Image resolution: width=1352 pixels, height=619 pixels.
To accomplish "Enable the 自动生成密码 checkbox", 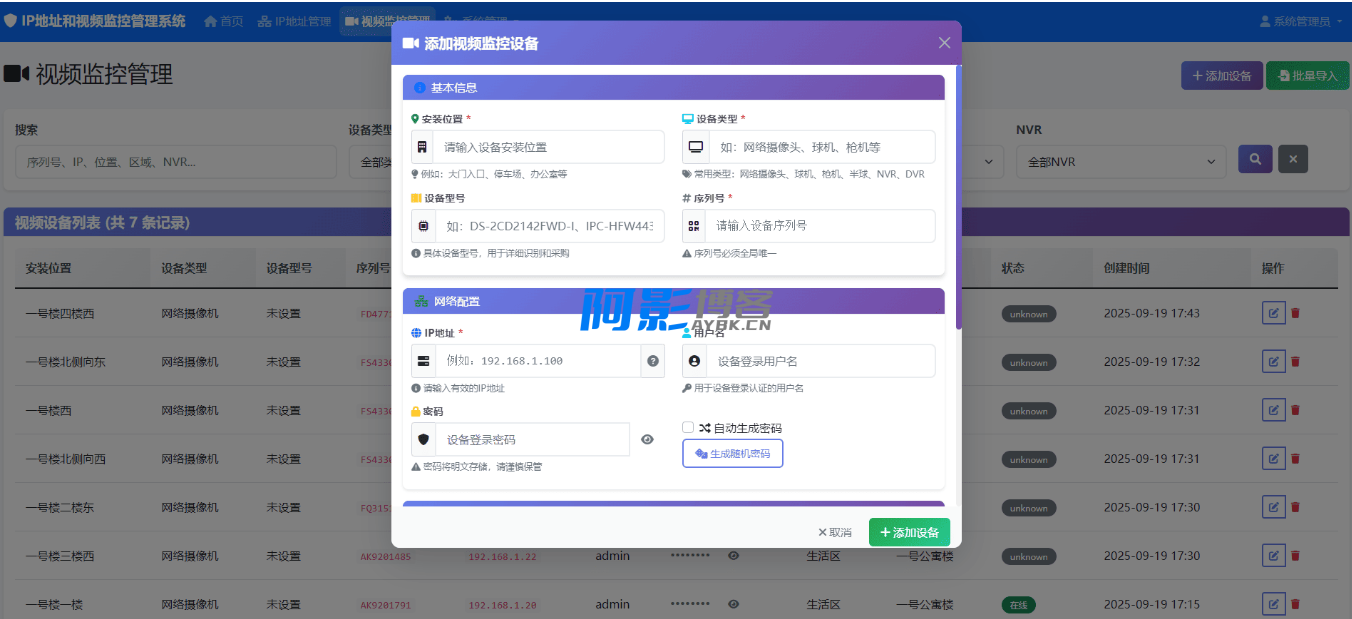I will click(688, 428).
